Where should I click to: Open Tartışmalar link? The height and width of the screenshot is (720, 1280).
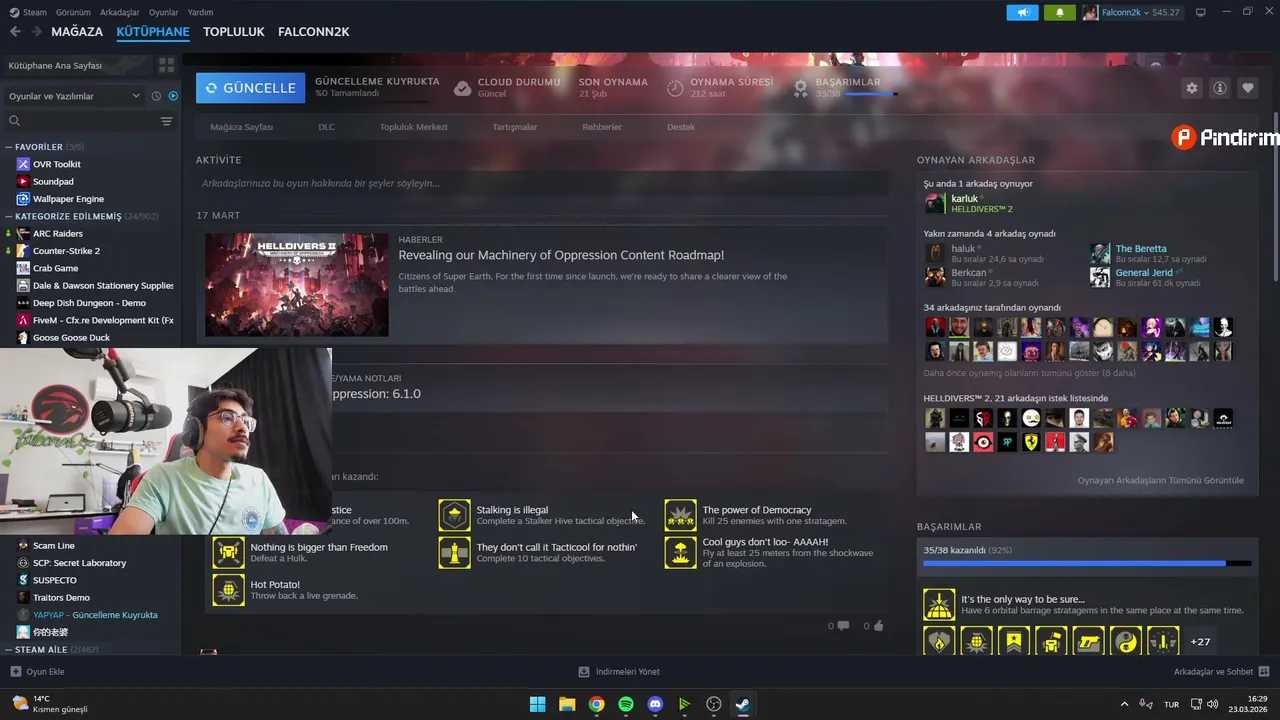515,127
